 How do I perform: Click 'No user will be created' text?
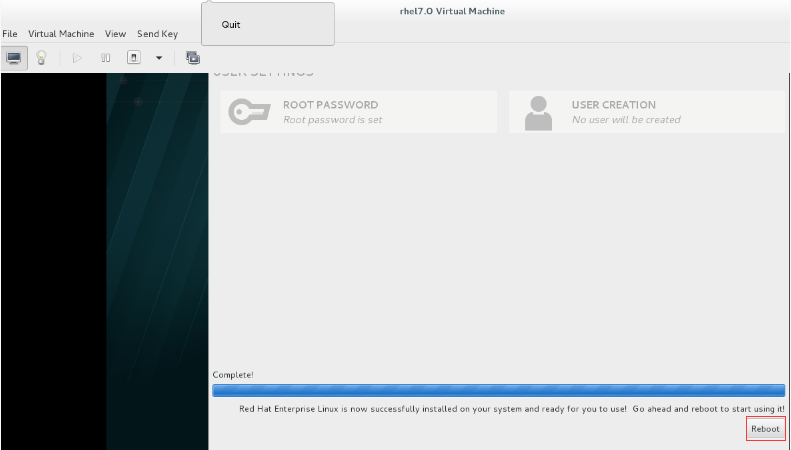click(x=626, y=120)
